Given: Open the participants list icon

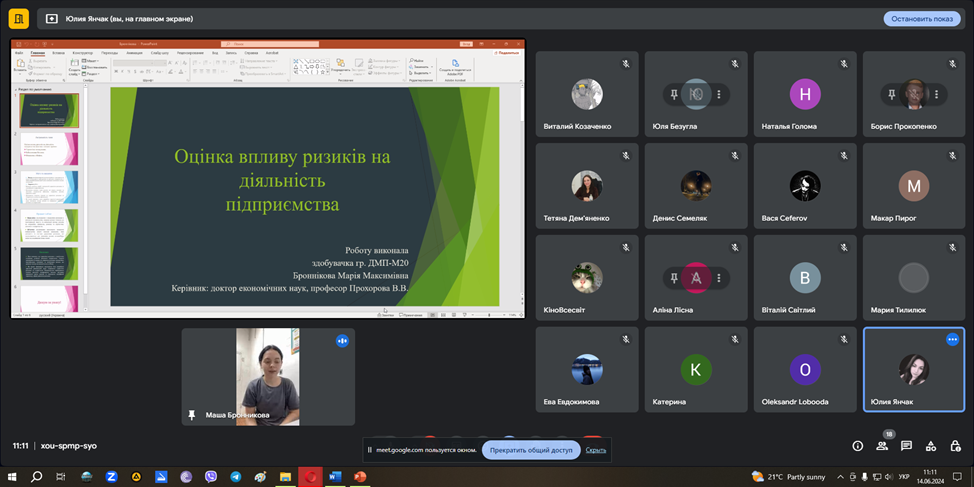Looking at the screenshot, I should (882, 445).
